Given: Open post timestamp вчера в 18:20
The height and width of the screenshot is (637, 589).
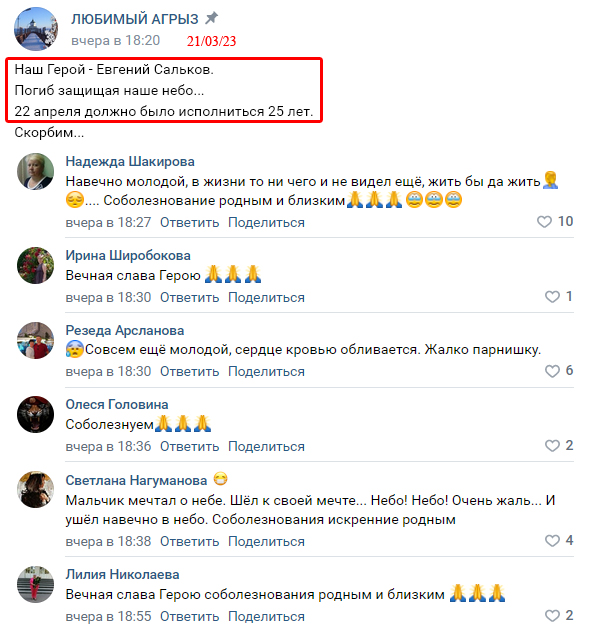Looking at the screenshot, I should tap(116, 41).
